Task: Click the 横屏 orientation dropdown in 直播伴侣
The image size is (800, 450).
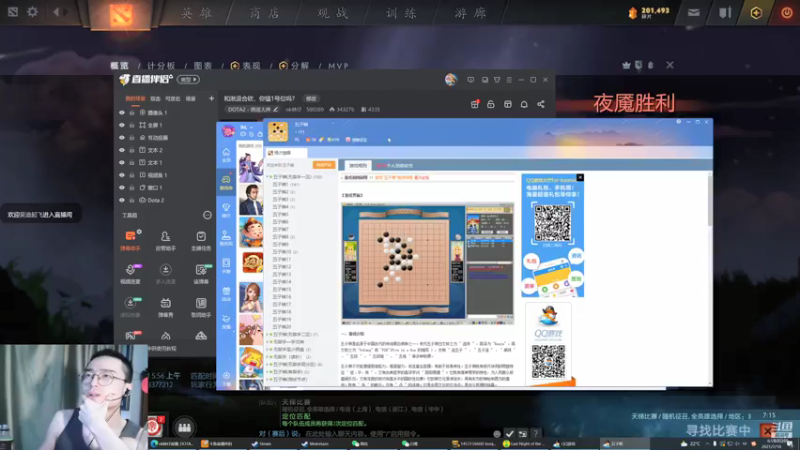Action: click(188, 80)
